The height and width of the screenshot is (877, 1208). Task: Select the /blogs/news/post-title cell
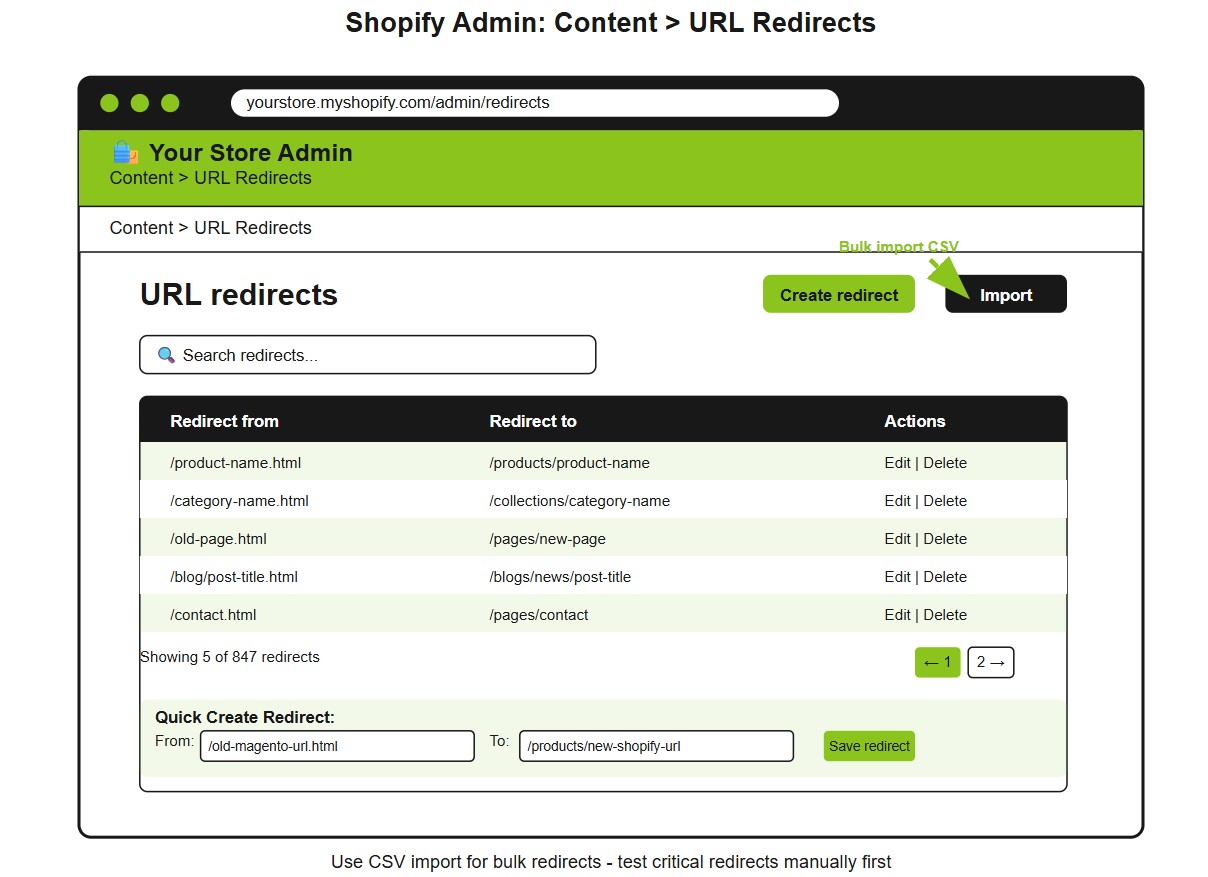[x=560, y=577]
